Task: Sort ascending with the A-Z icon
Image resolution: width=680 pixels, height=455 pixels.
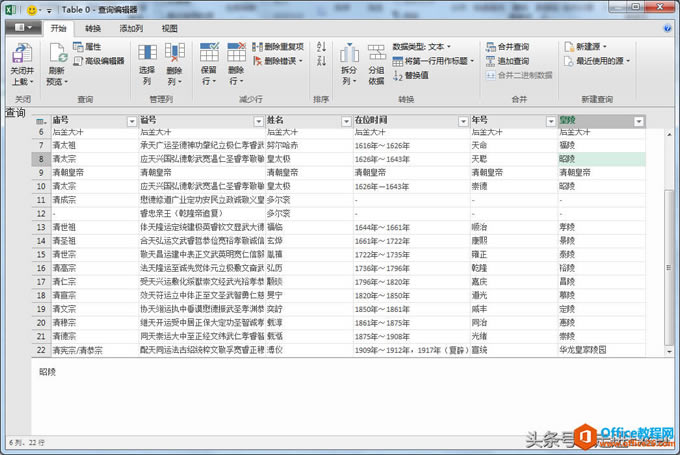Action: pos(321,46)
